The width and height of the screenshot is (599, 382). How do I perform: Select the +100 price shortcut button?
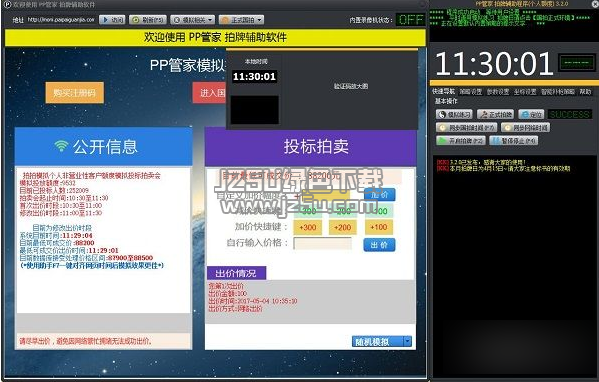[x=379, y=227]
